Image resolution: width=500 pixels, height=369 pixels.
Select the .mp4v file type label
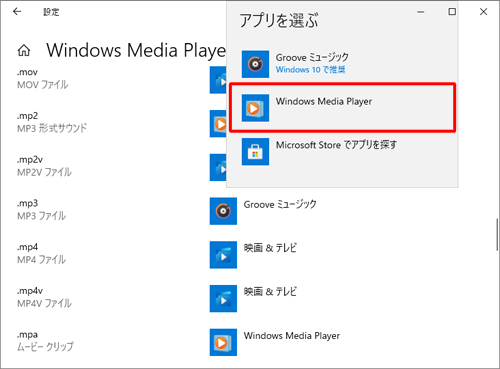[x=30, y=291]
